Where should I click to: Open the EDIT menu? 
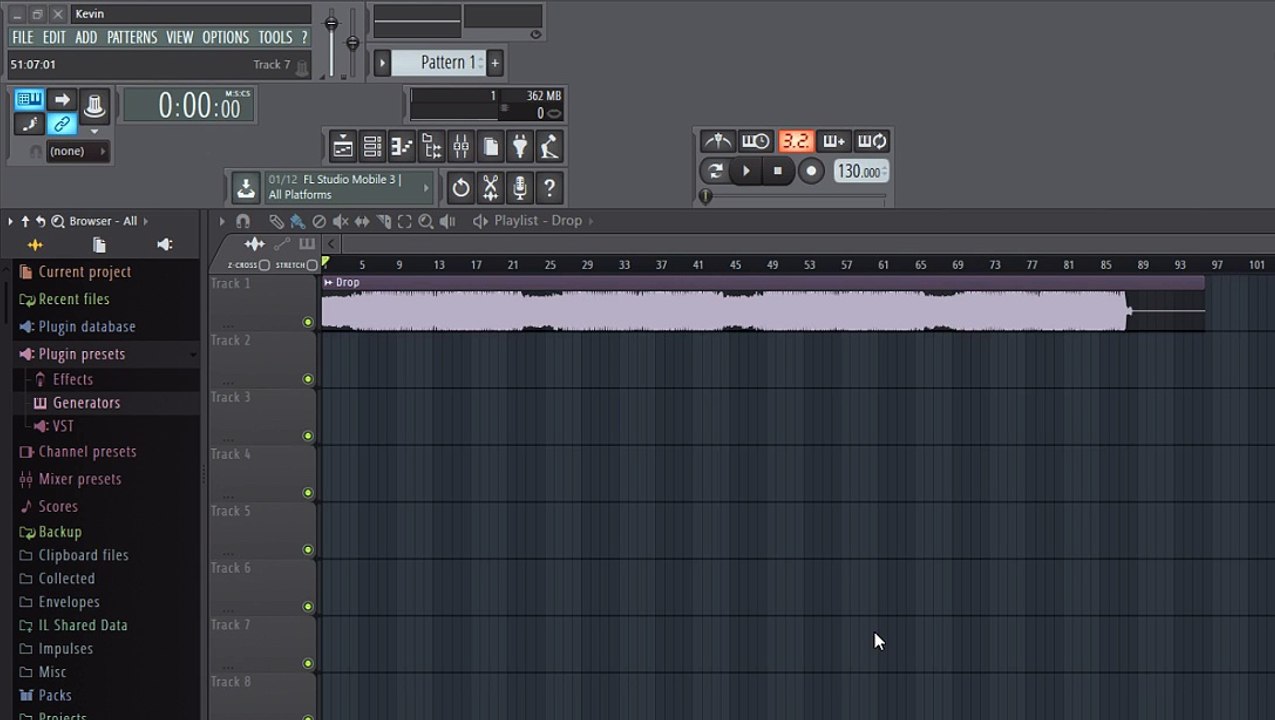click(x=54, y=37)
